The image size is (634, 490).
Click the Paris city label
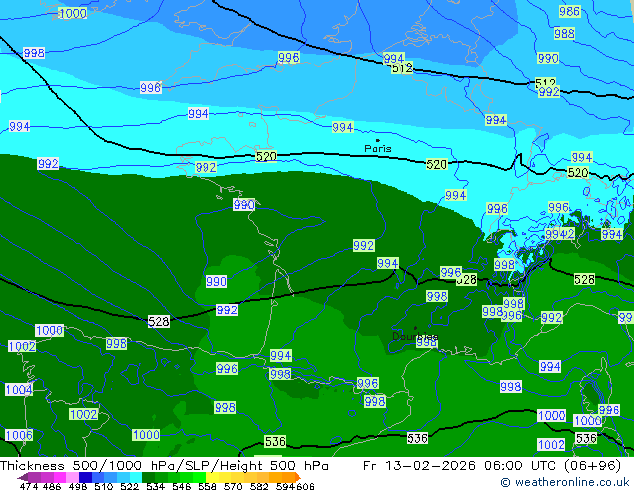pyautogui.click(x=378, y=148)
